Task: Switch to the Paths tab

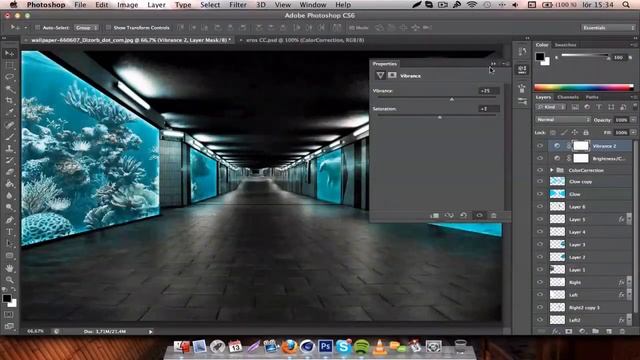Action: click(x=592, y=97)
